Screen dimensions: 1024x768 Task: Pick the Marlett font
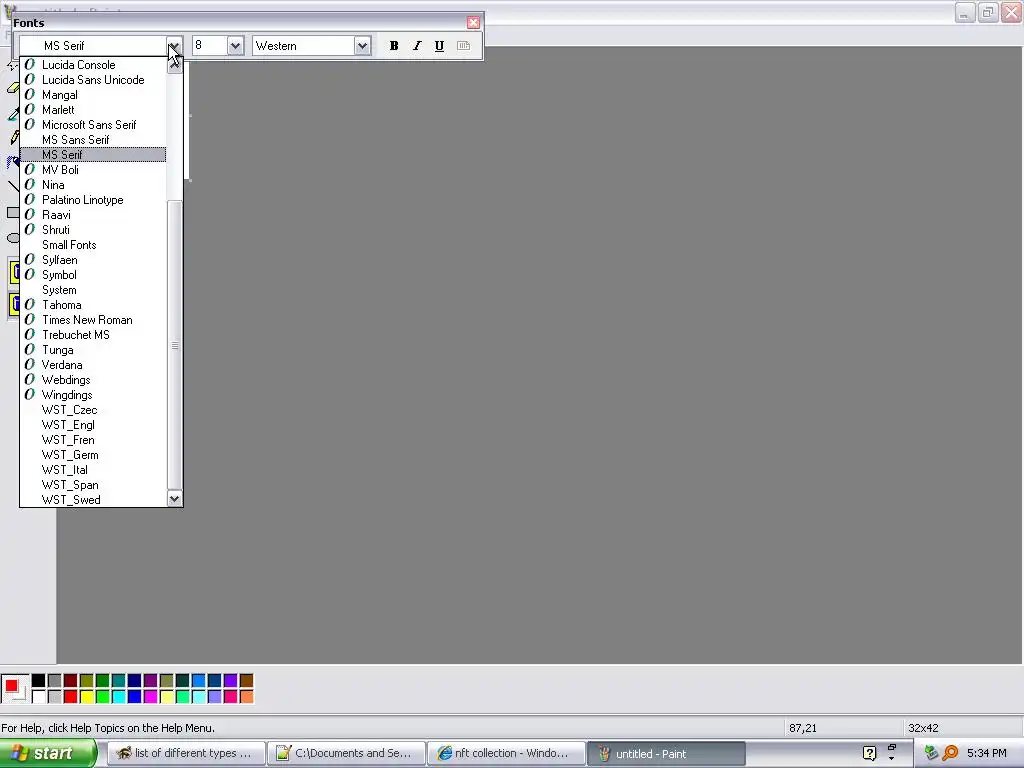93,110
